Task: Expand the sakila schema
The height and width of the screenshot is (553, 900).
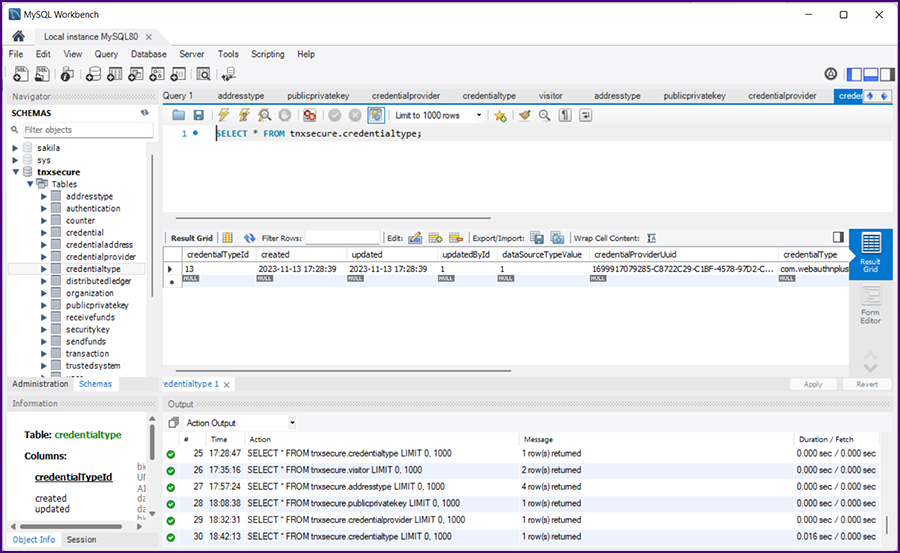Action: [x=15, y=148]
